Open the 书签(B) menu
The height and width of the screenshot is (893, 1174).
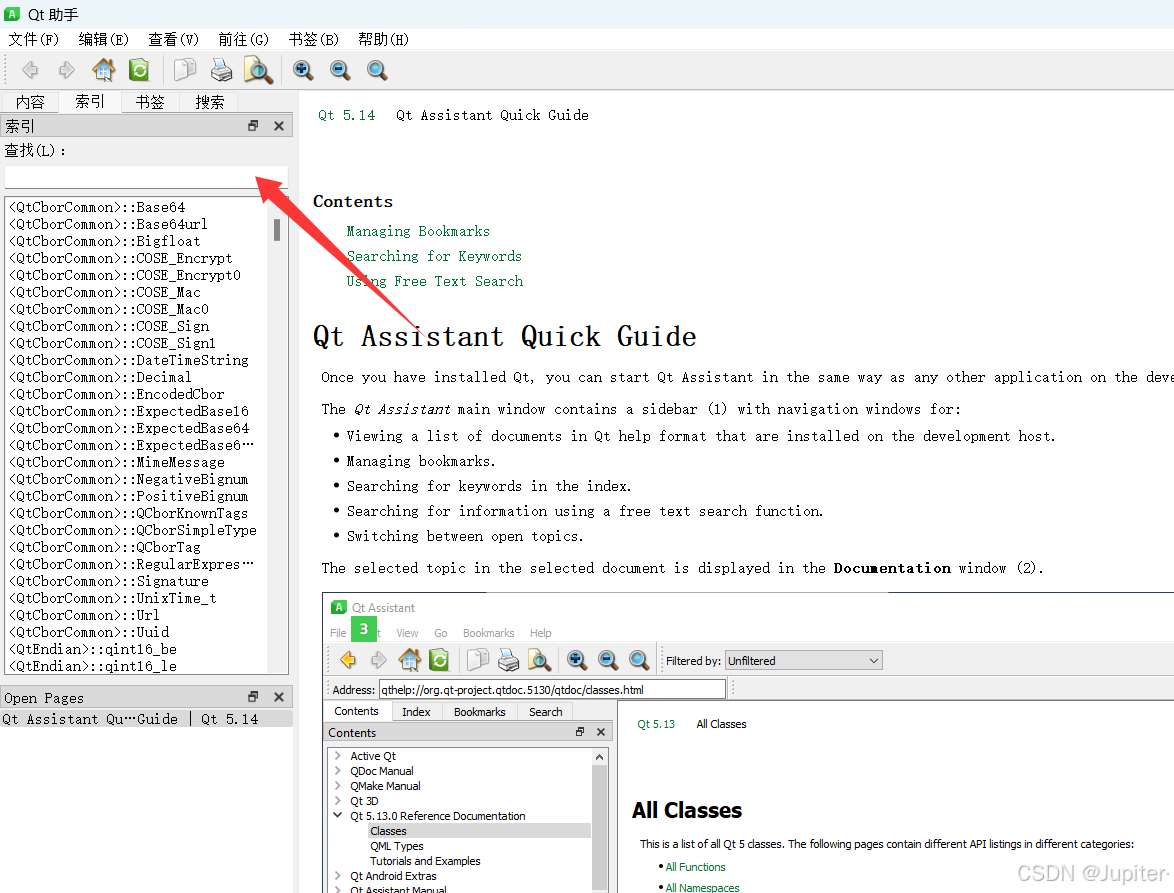click(314, 40)
